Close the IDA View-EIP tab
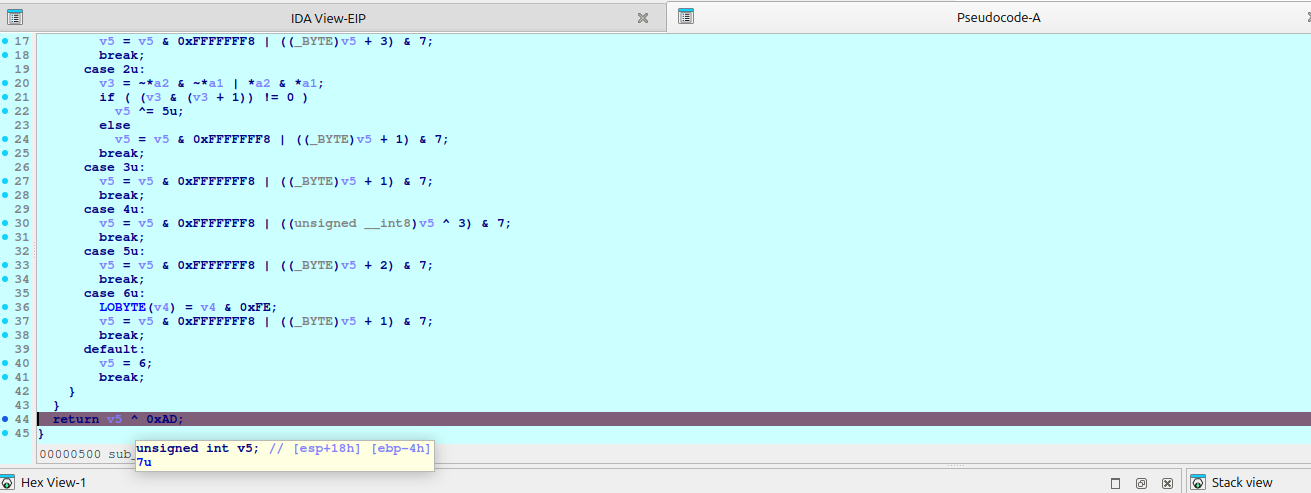Viewport: 1311px width, 493px height. tap(643, 17)
